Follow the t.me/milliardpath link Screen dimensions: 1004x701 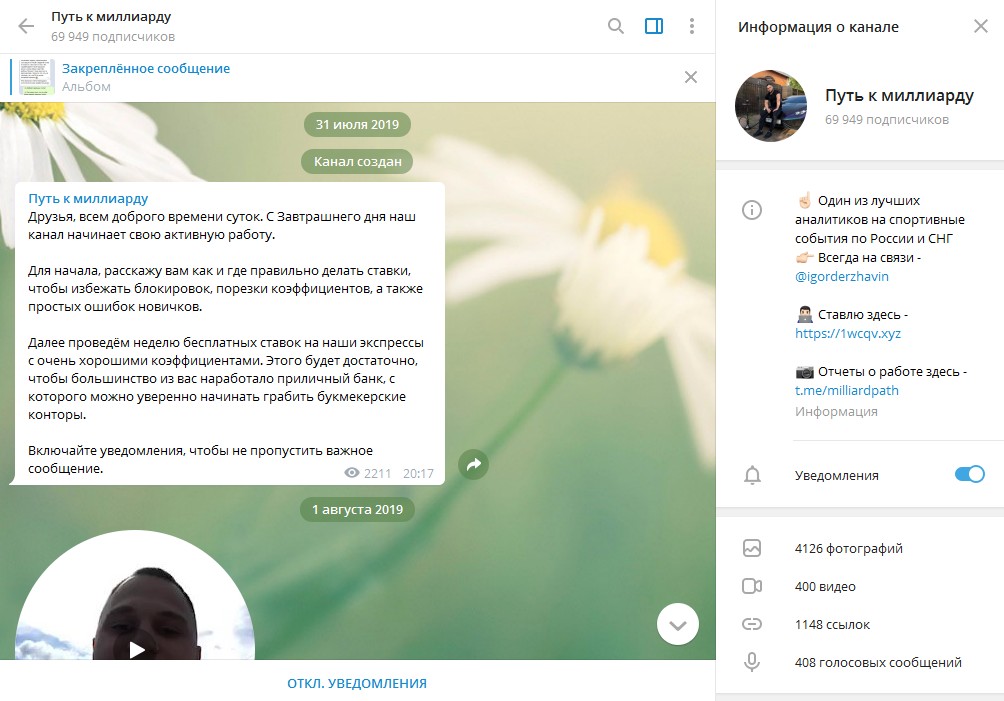(846, 391)
